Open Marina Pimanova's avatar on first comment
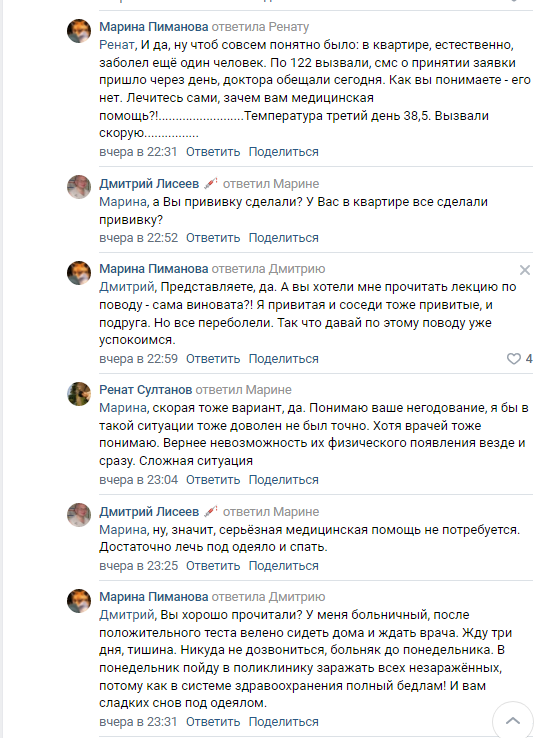Viewport: 552px width, 738px height. (x=79, y=31)
